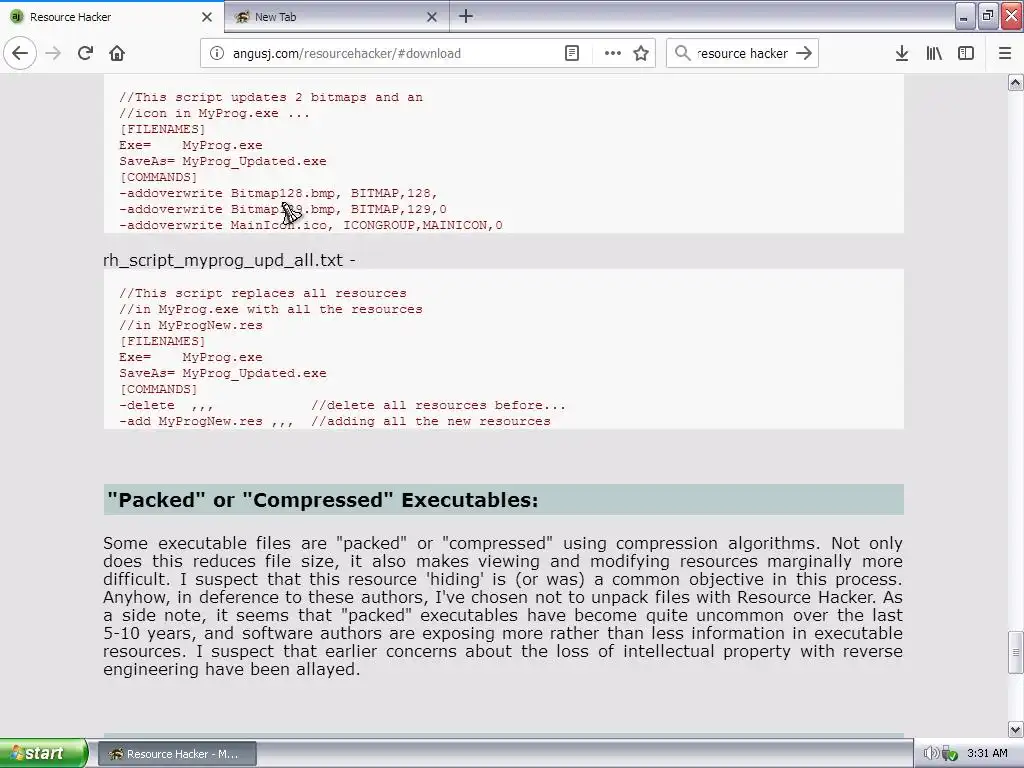The height and width of the screenshot is (768, 1024).
Task: Click the resource hacker search box
Action: pyautogui.click(x=742, y=54)
